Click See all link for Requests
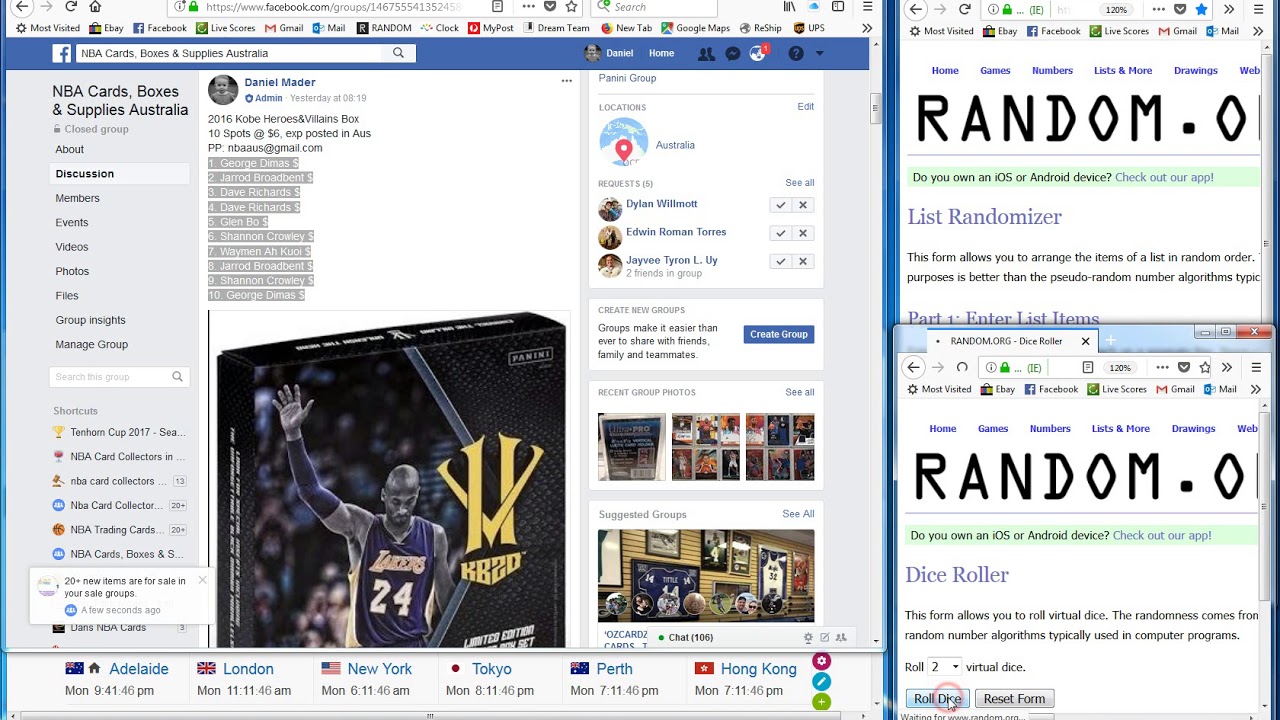 pos(799,183)
